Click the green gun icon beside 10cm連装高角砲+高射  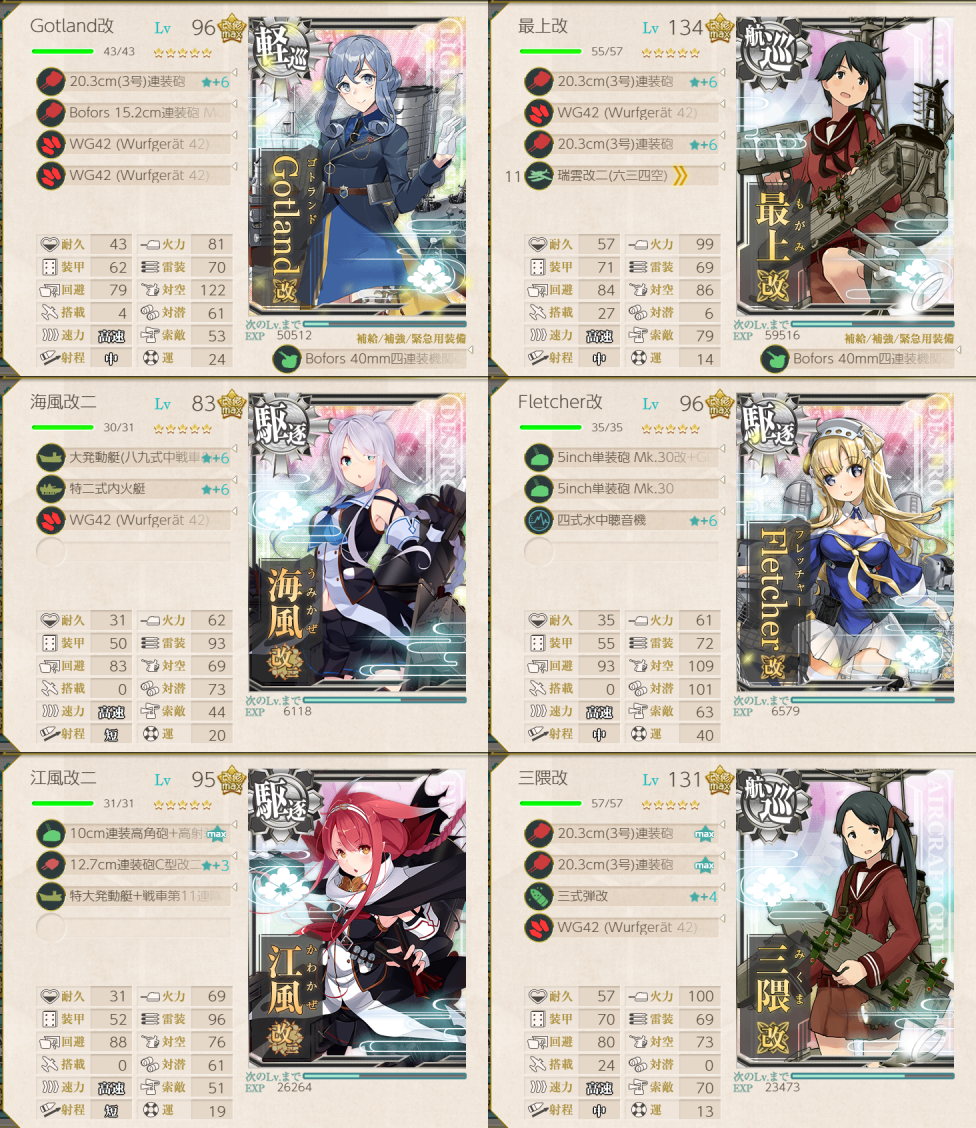coord(50,833)
